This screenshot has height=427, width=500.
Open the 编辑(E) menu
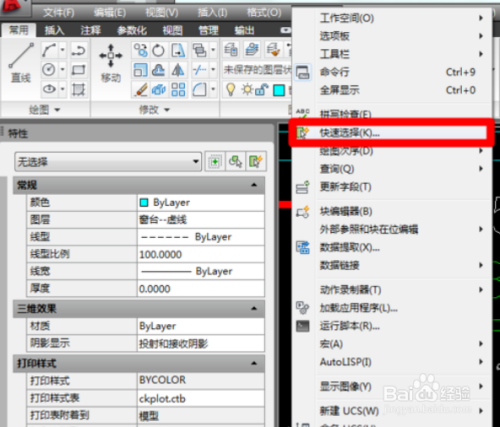(110, 13)
